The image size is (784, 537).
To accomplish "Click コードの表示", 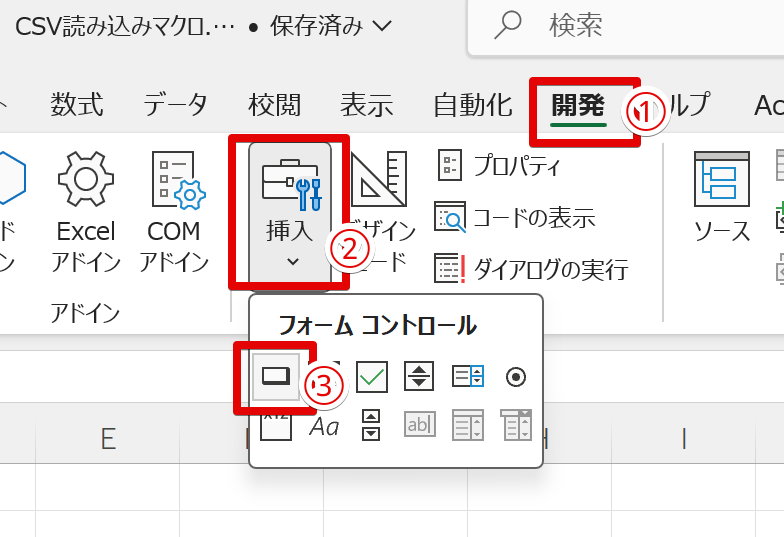I will point(514,218).
